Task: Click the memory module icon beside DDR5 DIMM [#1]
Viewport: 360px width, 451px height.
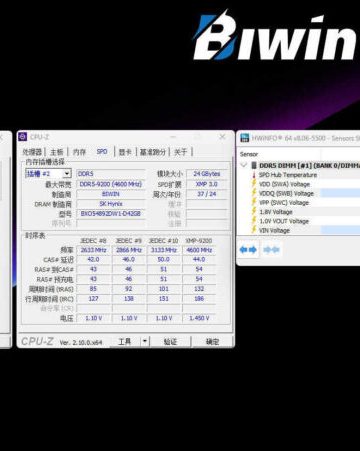Action: point(254,165)
